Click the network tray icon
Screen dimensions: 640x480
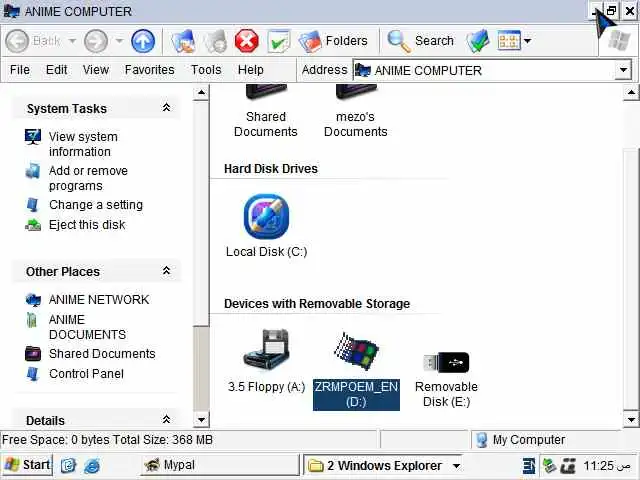(549, 466)
